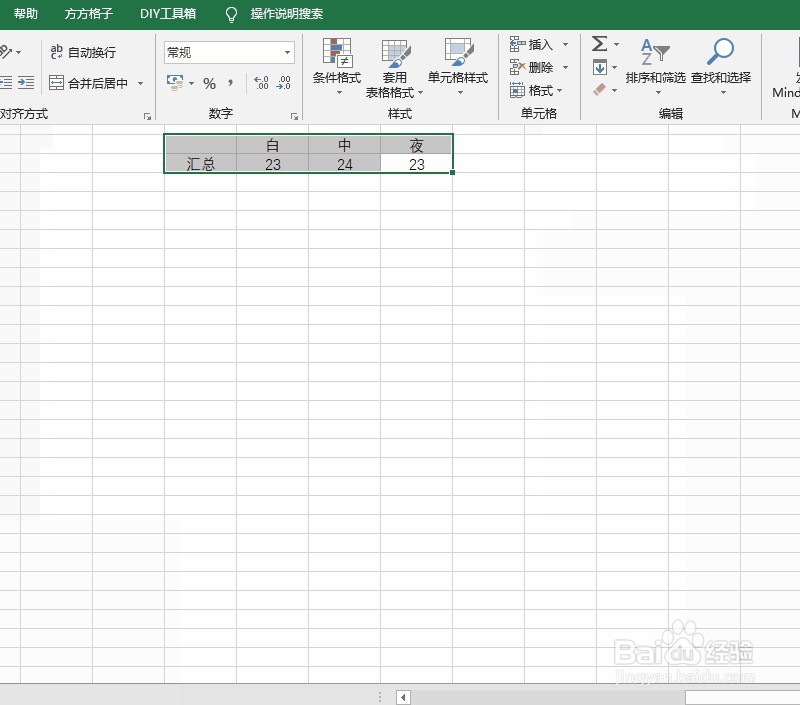Expand the accounting format dropdown arrow

coord(191,83)
